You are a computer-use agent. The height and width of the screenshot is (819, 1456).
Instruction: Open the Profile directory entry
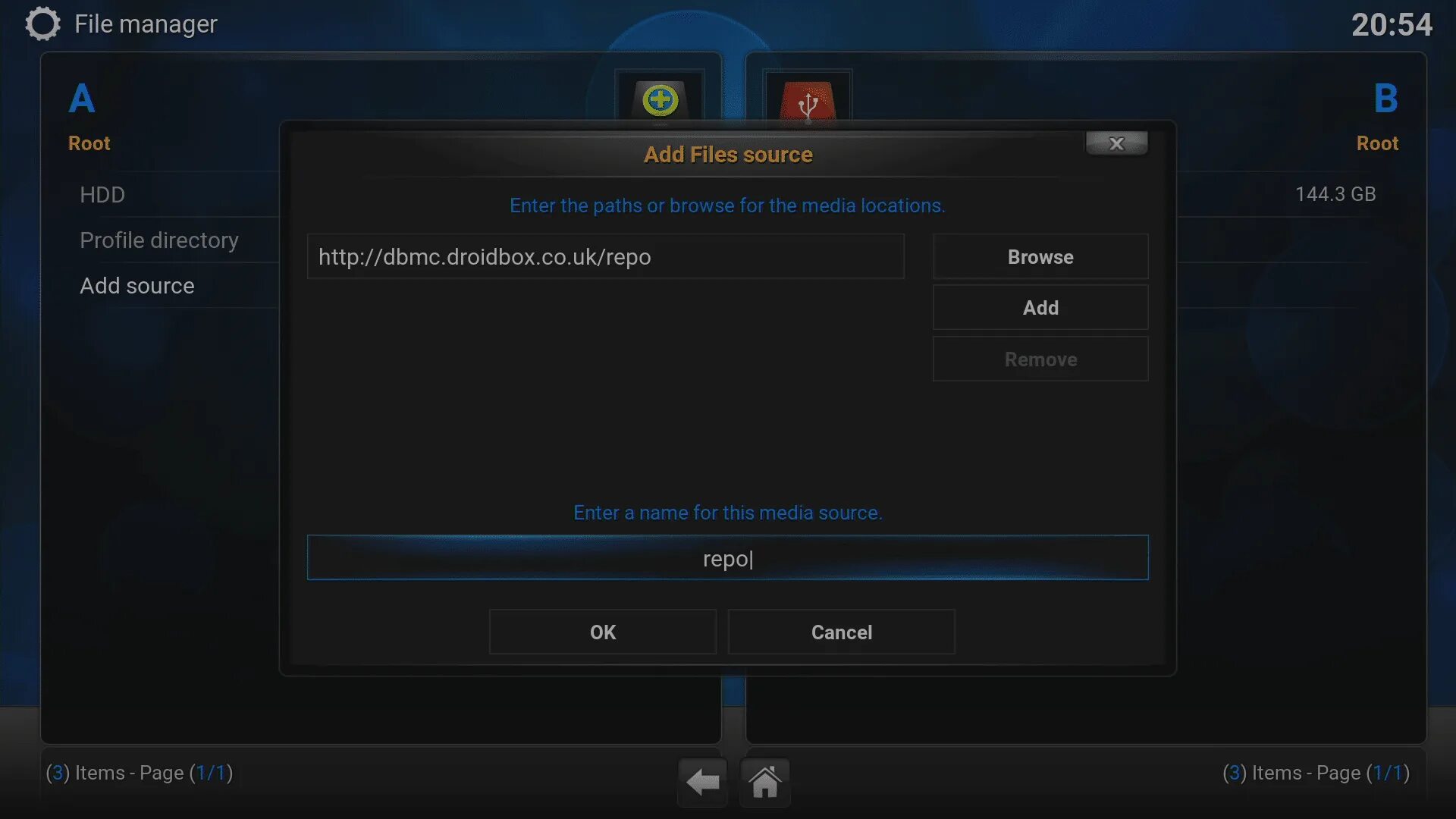pyautogui.click(x=159, y=240)
